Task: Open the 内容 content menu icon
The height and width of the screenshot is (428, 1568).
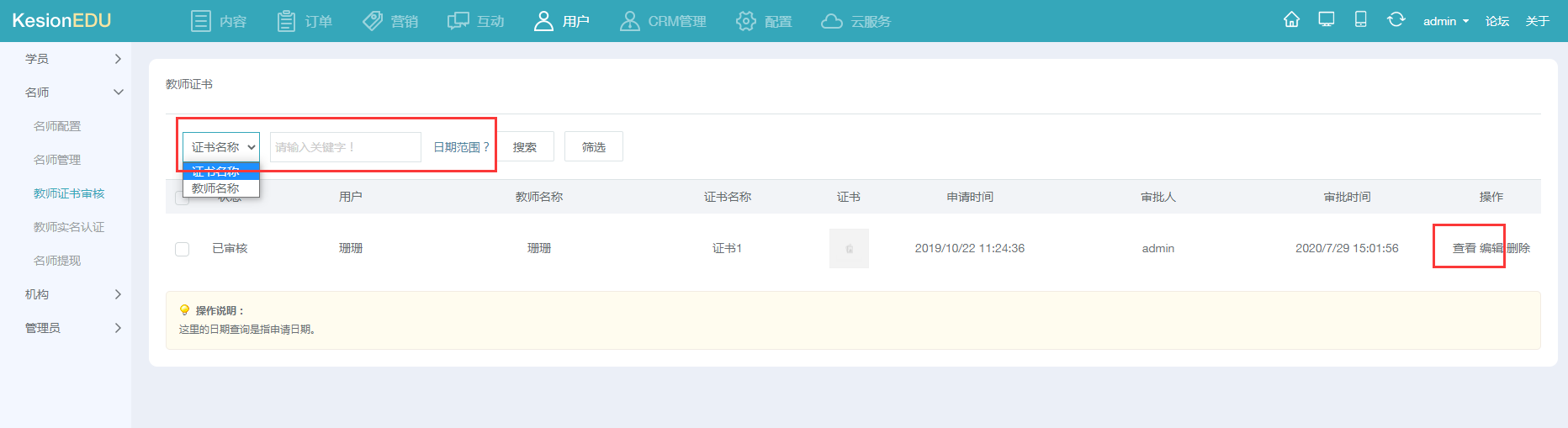Action: [x=201, y=21]
